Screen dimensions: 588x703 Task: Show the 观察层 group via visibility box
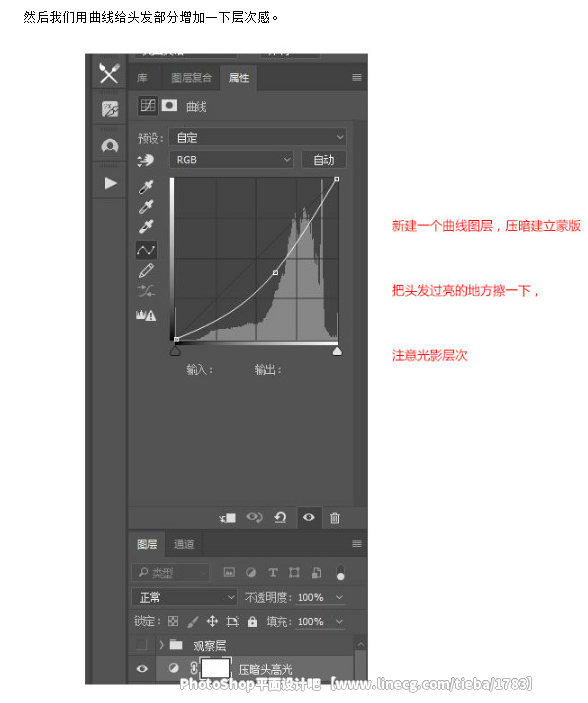[142, 645]
